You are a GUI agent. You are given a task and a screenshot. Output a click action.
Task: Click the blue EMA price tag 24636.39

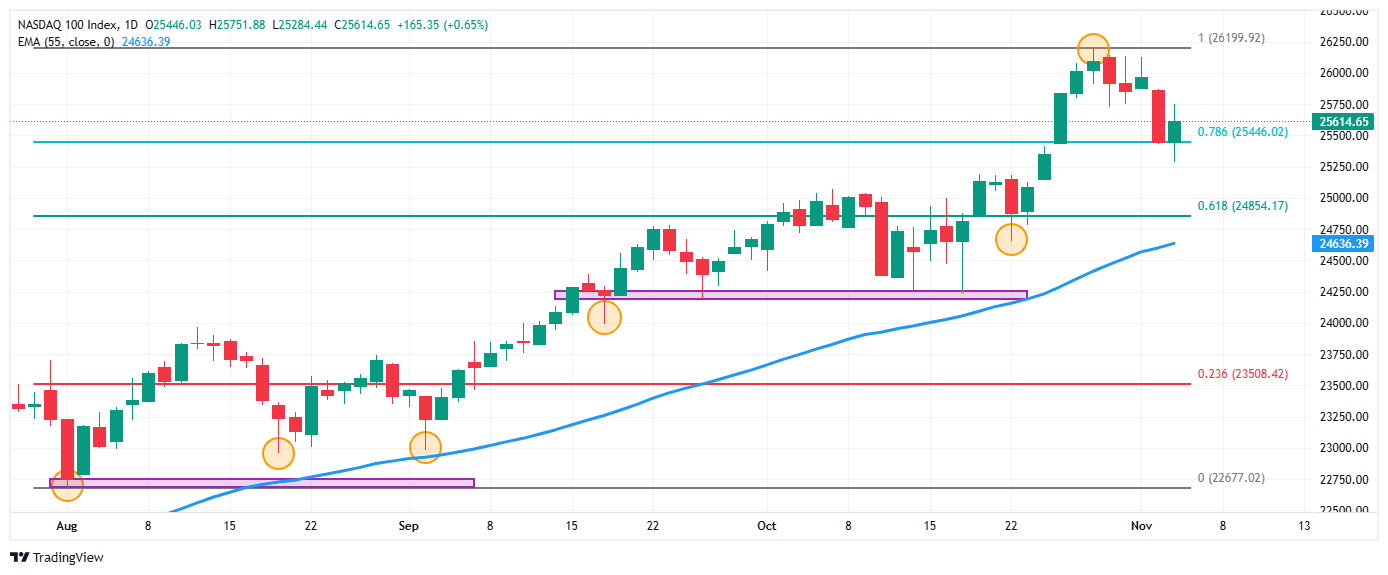coord(1343,243)
